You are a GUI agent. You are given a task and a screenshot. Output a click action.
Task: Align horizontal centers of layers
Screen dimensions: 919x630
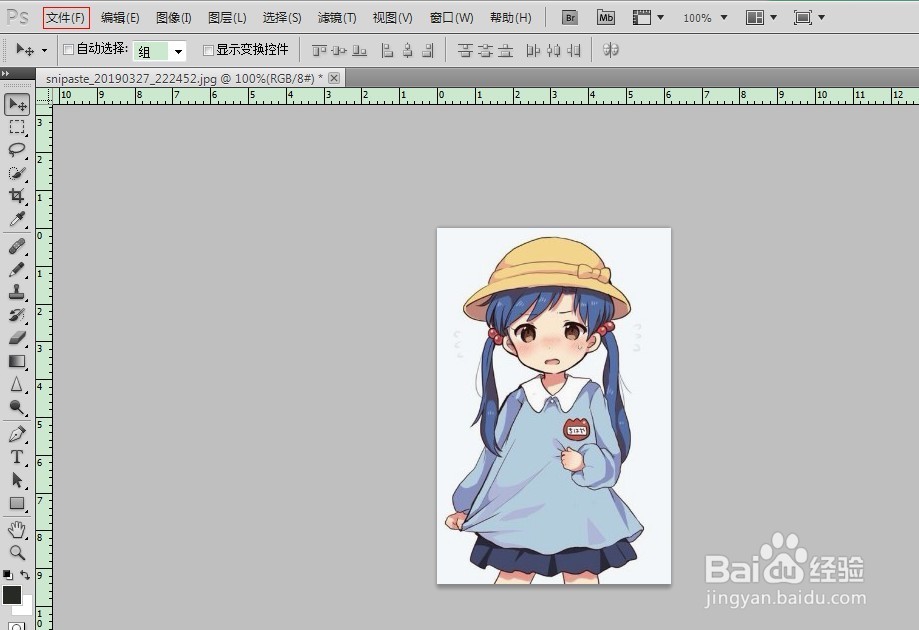tap(408, 50)
